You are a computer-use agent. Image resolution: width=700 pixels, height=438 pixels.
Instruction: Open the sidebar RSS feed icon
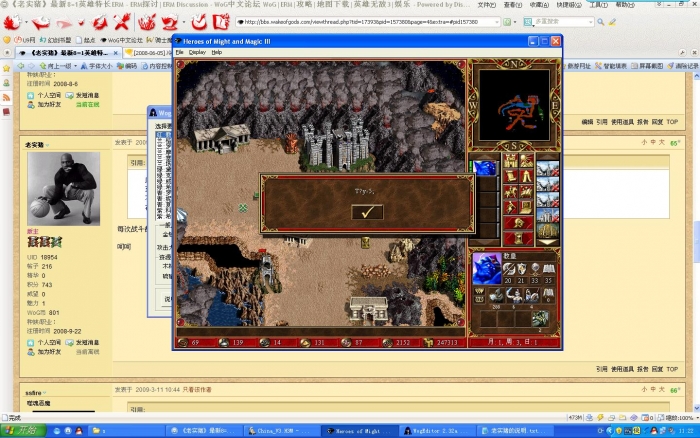coord(6,97)
